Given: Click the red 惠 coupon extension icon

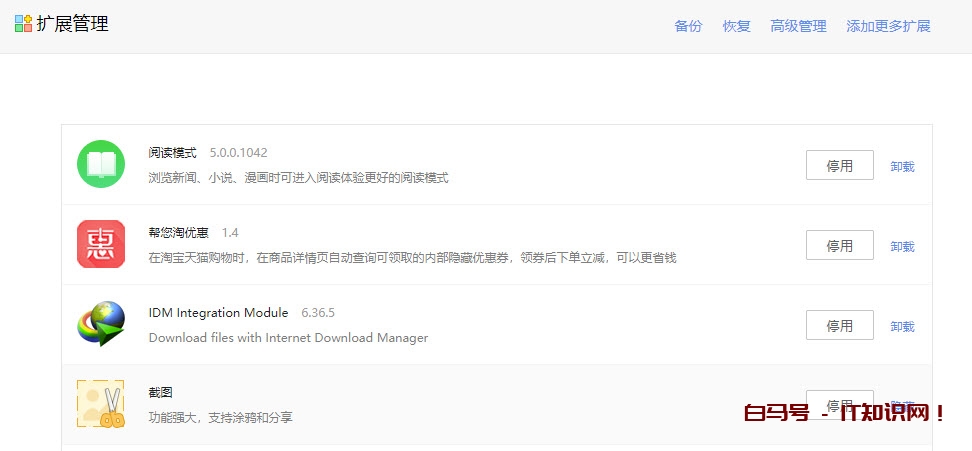Looking at the screenshot, I should (101, 244).
